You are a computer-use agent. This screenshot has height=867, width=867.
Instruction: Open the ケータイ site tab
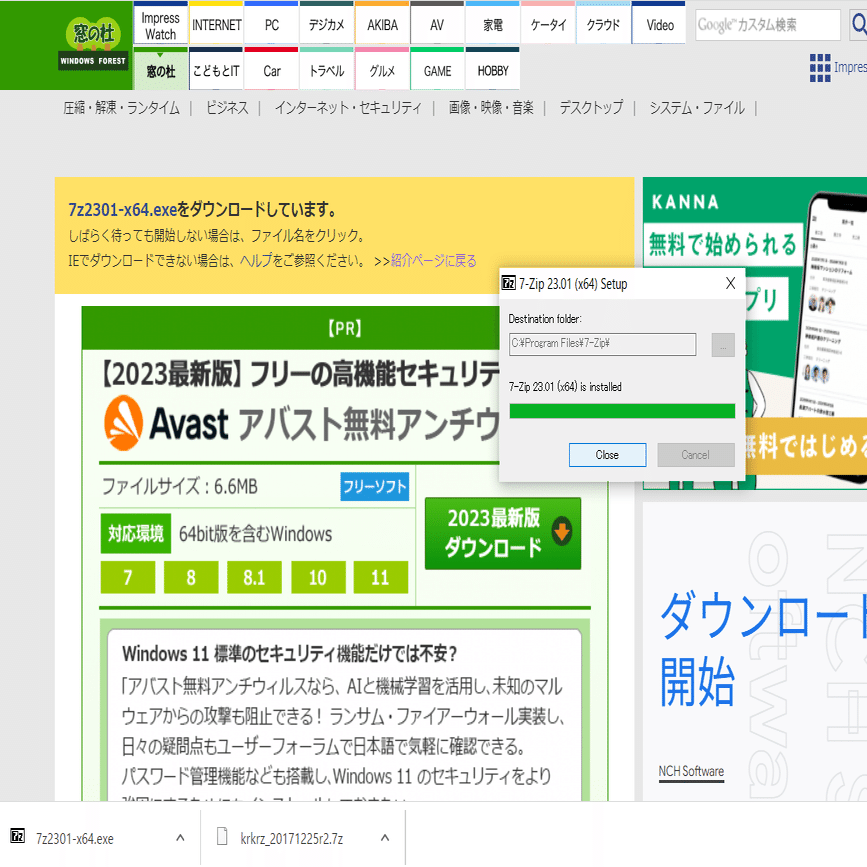548,24
